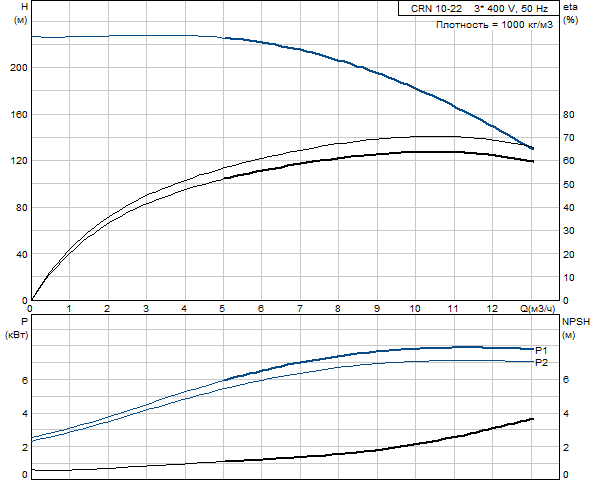The width and height of the screenshot is (592, 480).
Task: Click the 10 tick on flow axis
Action: [x=415, y=309]
